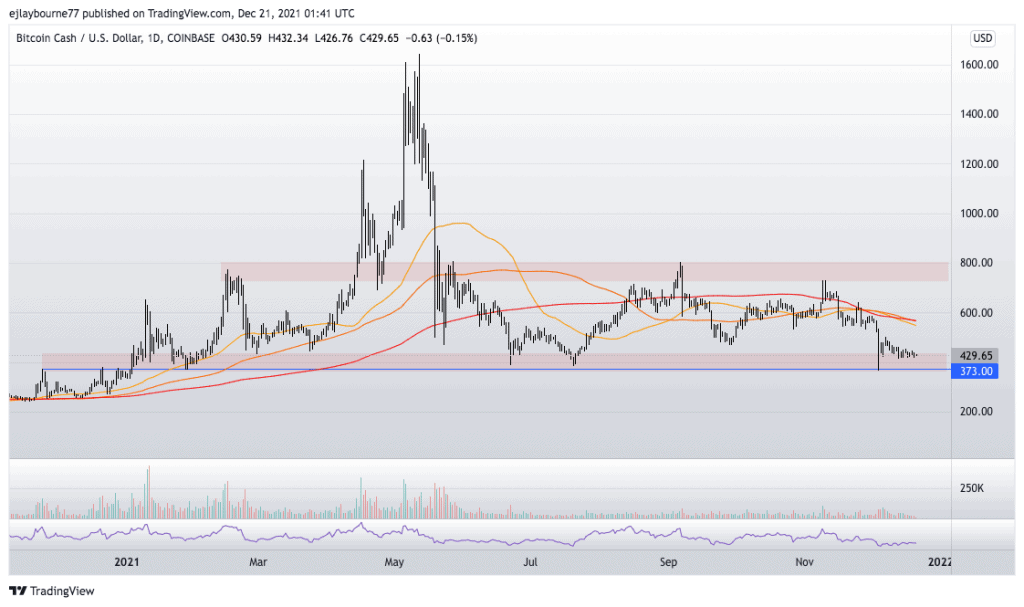Viewport: 1024px width, 607px height.
Task: Click the blue 373.00 price line label
Action: tap(976, 371)
